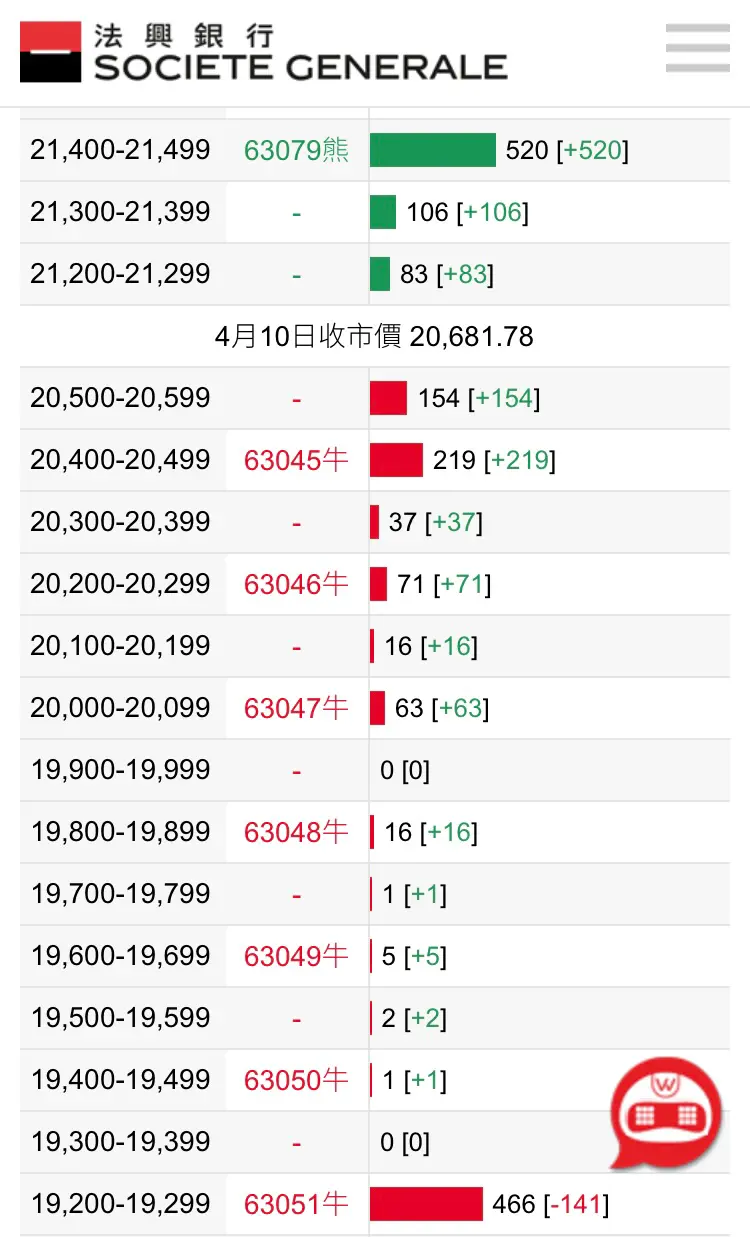Open bull contract 63050牛
The image size is (750, 1237).
(296, 1081)
